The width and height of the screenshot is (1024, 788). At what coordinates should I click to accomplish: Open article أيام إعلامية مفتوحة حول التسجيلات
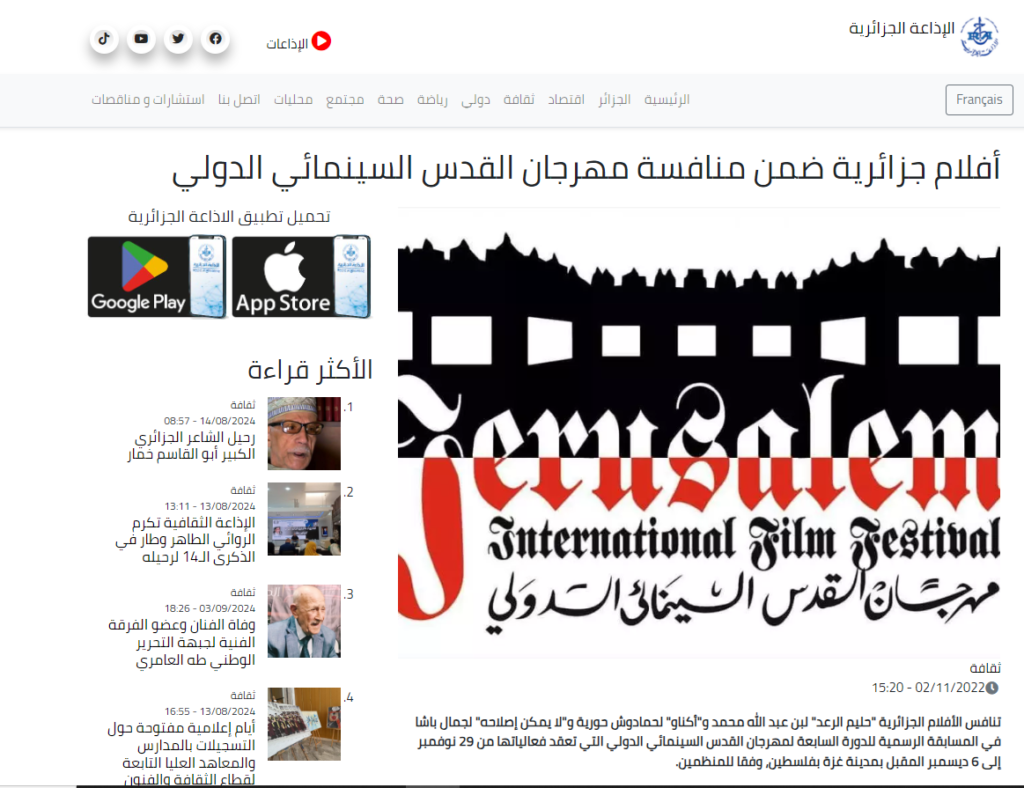[182, 753]
